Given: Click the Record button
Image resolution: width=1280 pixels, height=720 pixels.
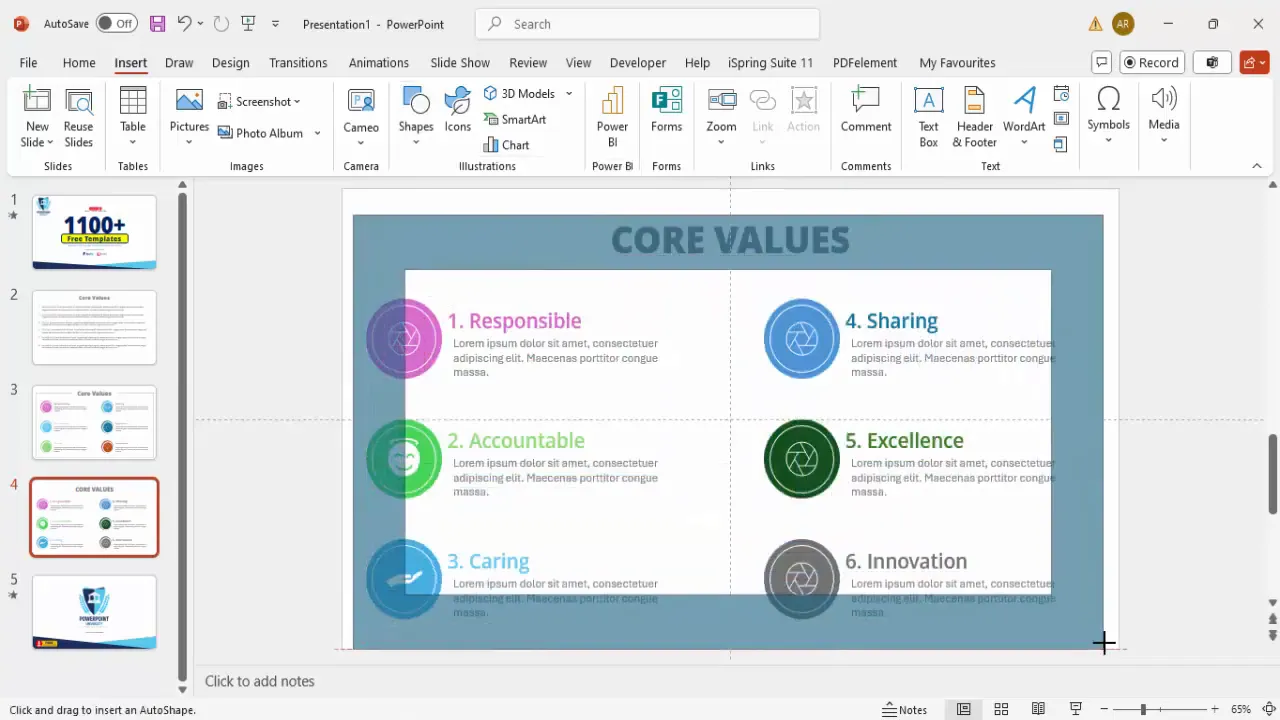Looking at the screenshot, I should click(1152, 62).
